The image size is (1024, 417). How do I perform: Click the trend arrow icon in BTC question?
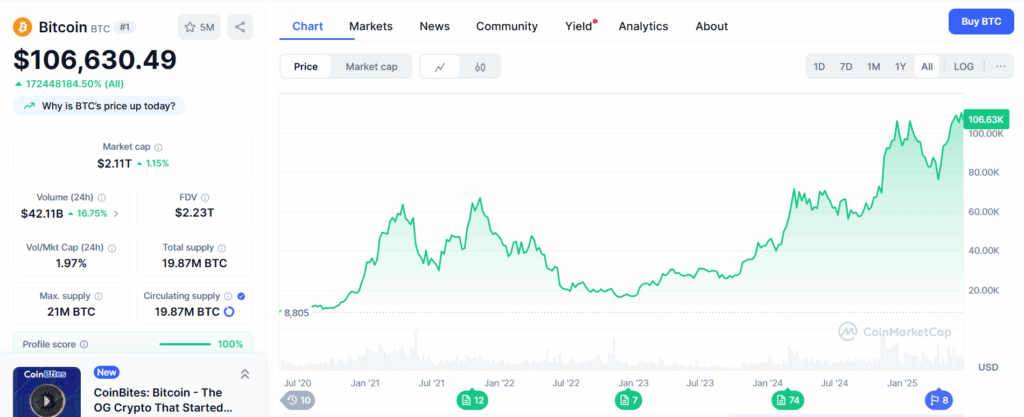29,106
